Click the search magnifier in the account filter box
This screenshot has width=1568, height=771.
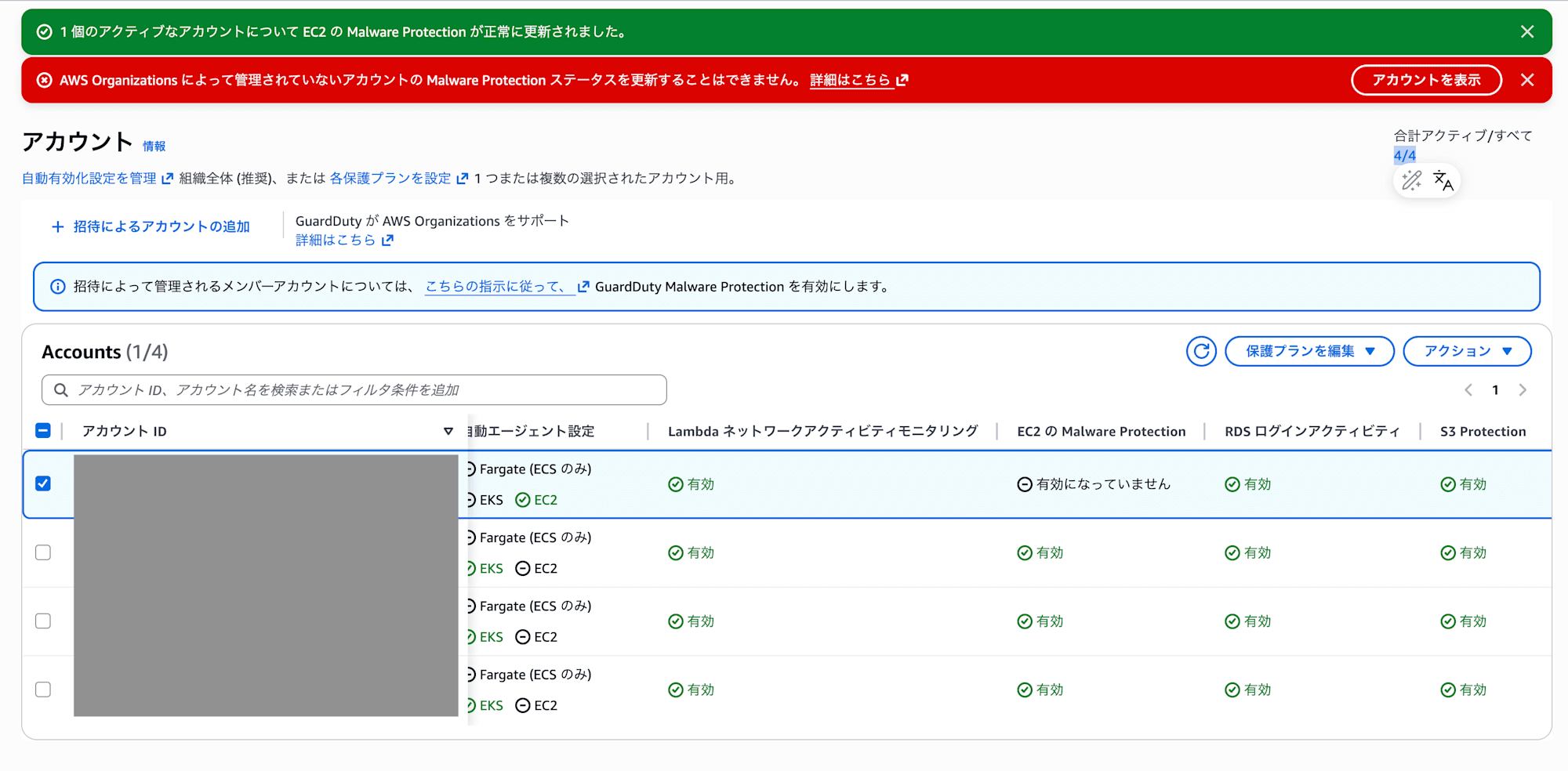(61, 389)
